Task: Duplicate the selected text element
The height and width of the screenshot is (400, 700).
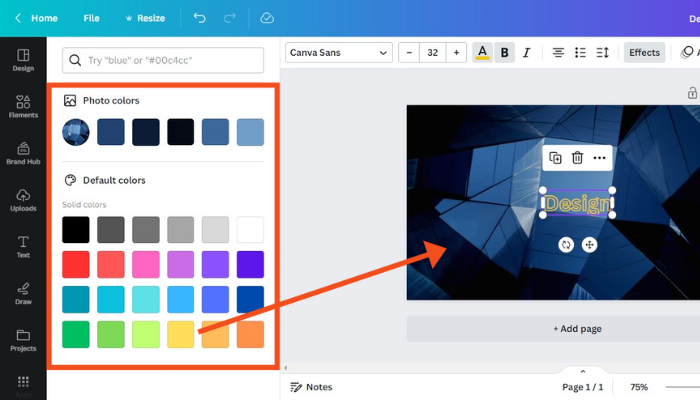Action: (x=555, y=158)
